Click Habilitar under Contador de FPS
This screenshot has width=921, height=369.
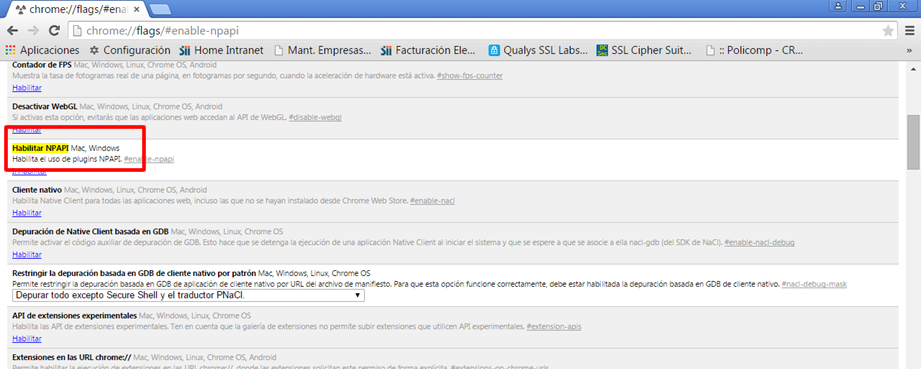coord(27,88)
